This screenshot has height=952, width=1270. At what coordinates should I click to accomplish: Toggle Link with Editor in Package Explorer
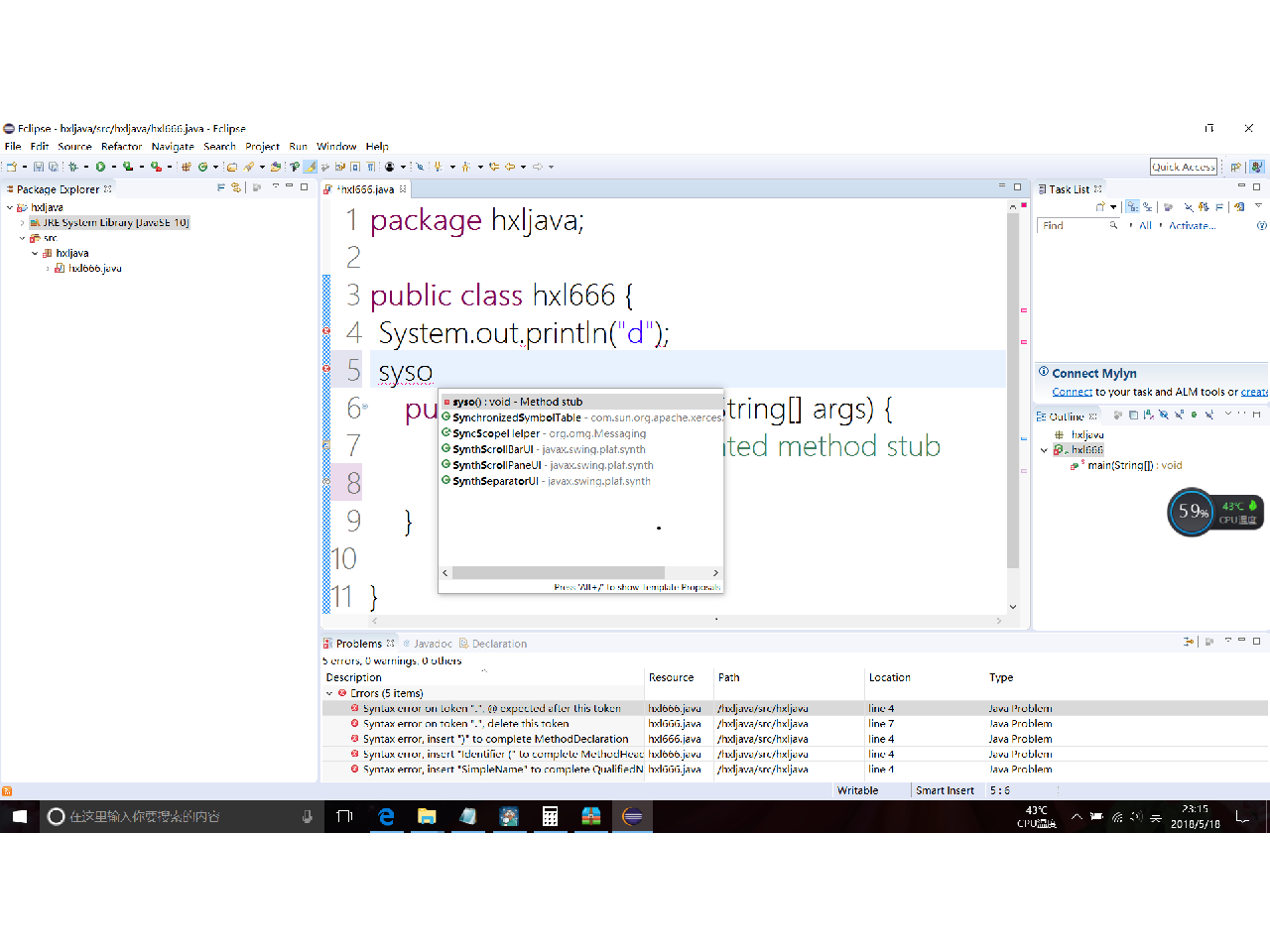click(236, 187)
